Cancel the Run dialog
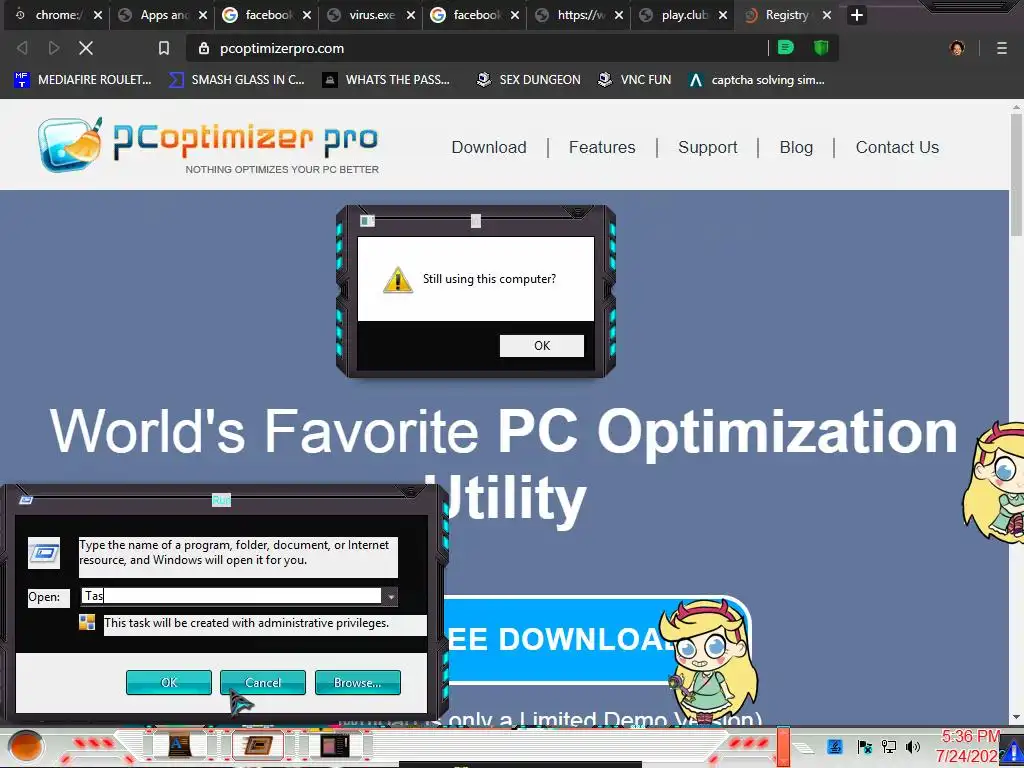 [263, 682]
